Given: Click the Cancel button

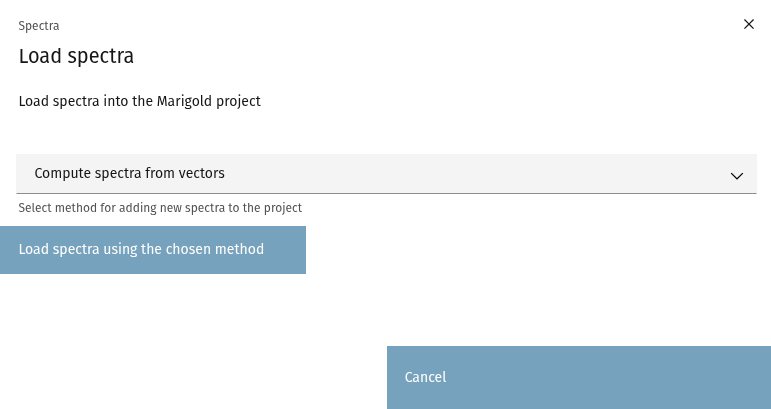Looking at the screenshot, I should 578,377.
